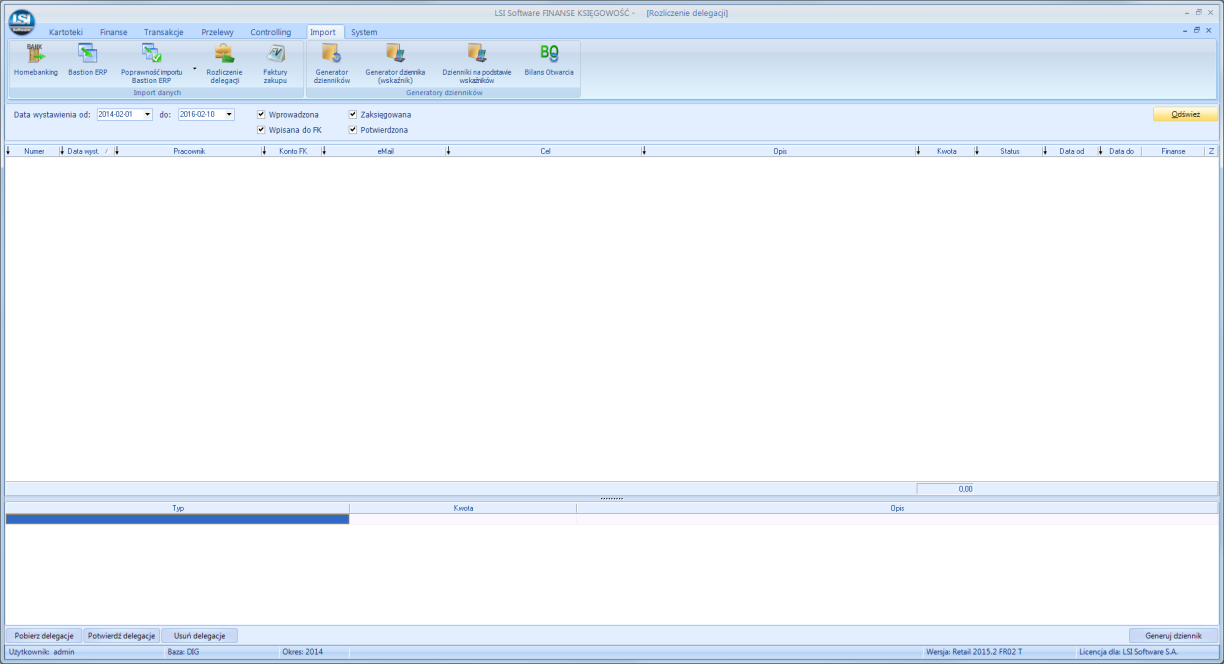Click the Odśwież refresh button
This screenshot has width=1224, height=664.
coord(1185,115)
